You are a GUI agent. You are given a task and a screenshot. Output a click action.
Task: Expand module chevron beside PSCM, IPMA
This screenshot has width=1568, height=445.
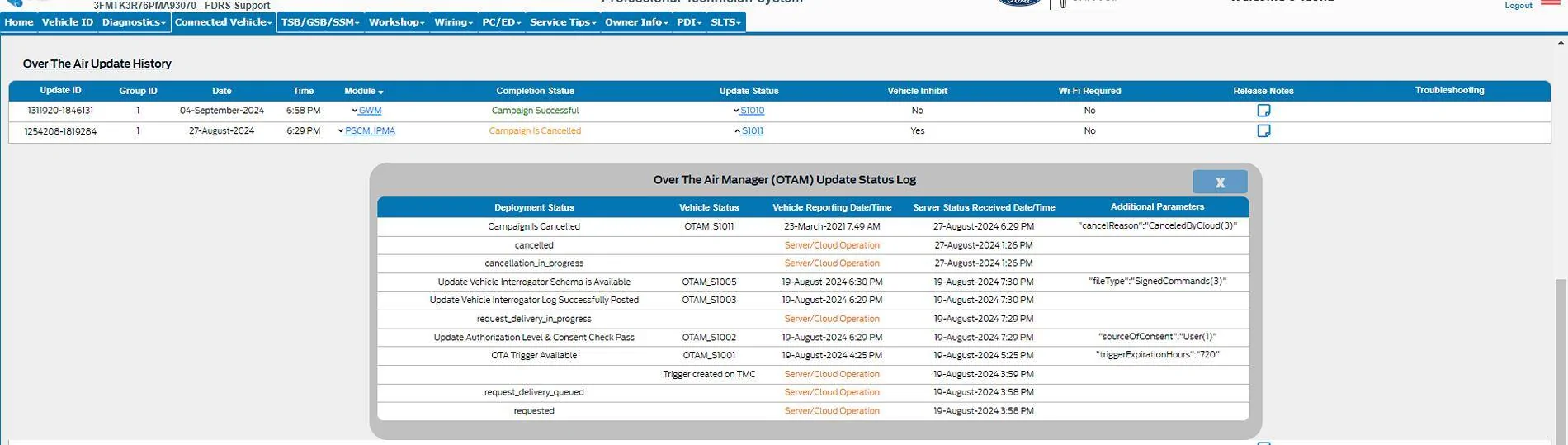(341, 131)
